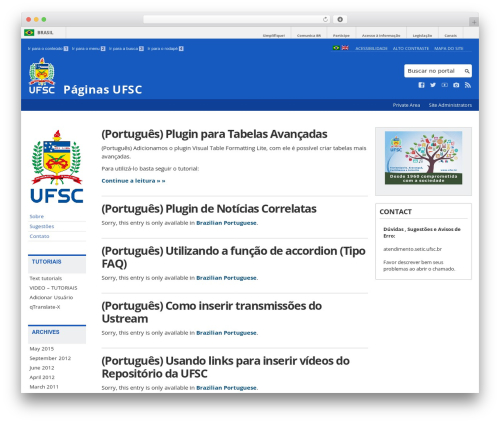Open UFSC Twitter icon

pos(433,85)
